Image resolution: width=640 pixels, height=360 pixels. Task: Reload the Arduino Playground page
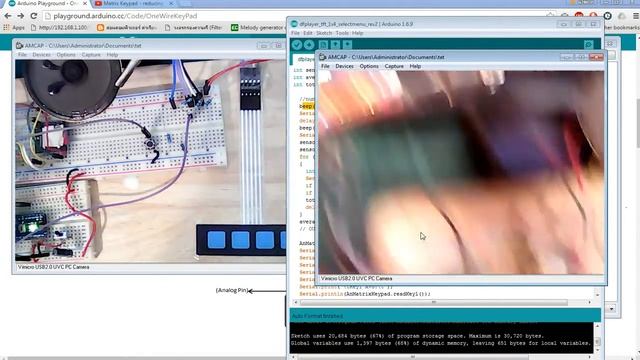click(33, 16)
